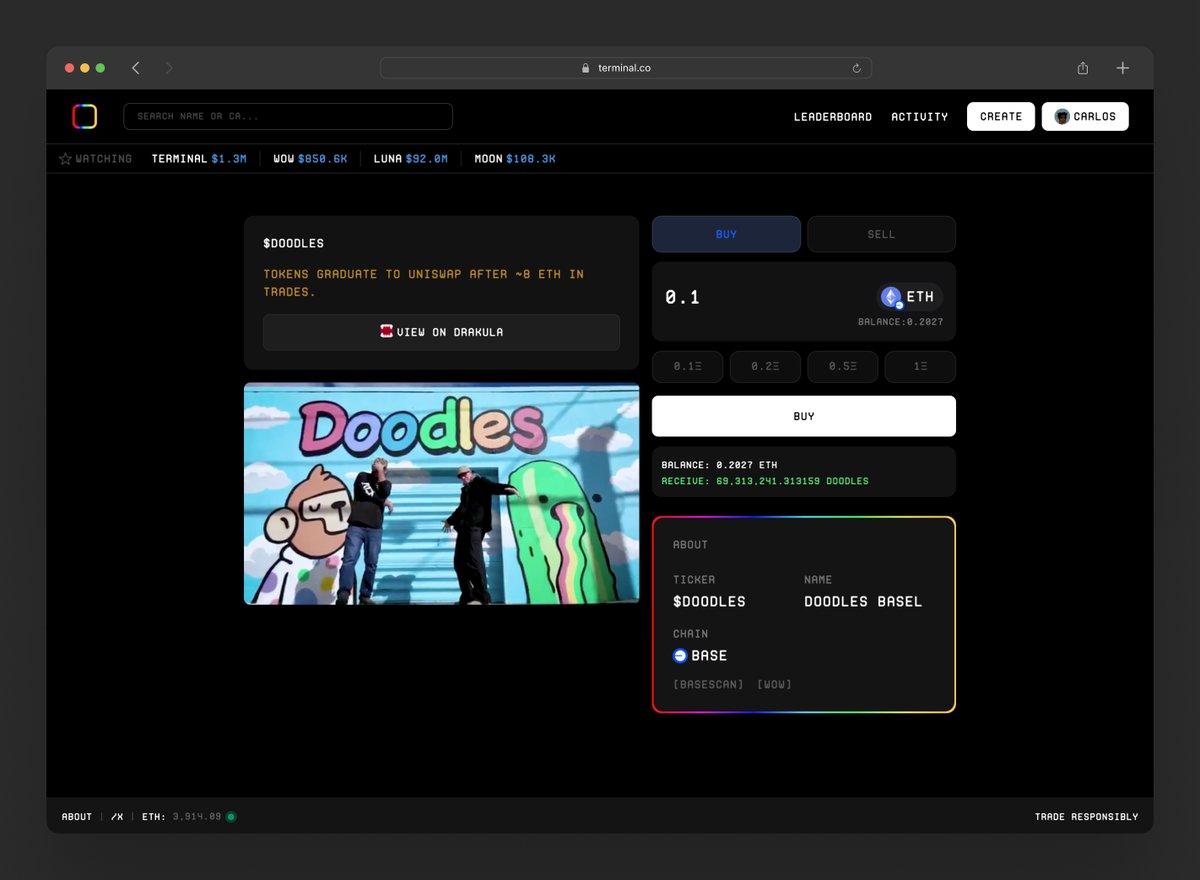1200x880 pixels.
Task: Reload page via address bar refresh icon
Action: pyautogui.click(x=857, y=68)
